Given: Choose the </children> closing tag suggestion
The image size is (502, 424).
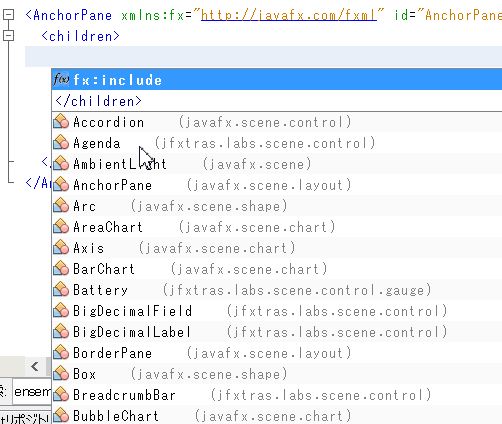Looking at the screenshot, I should [277, 101].
